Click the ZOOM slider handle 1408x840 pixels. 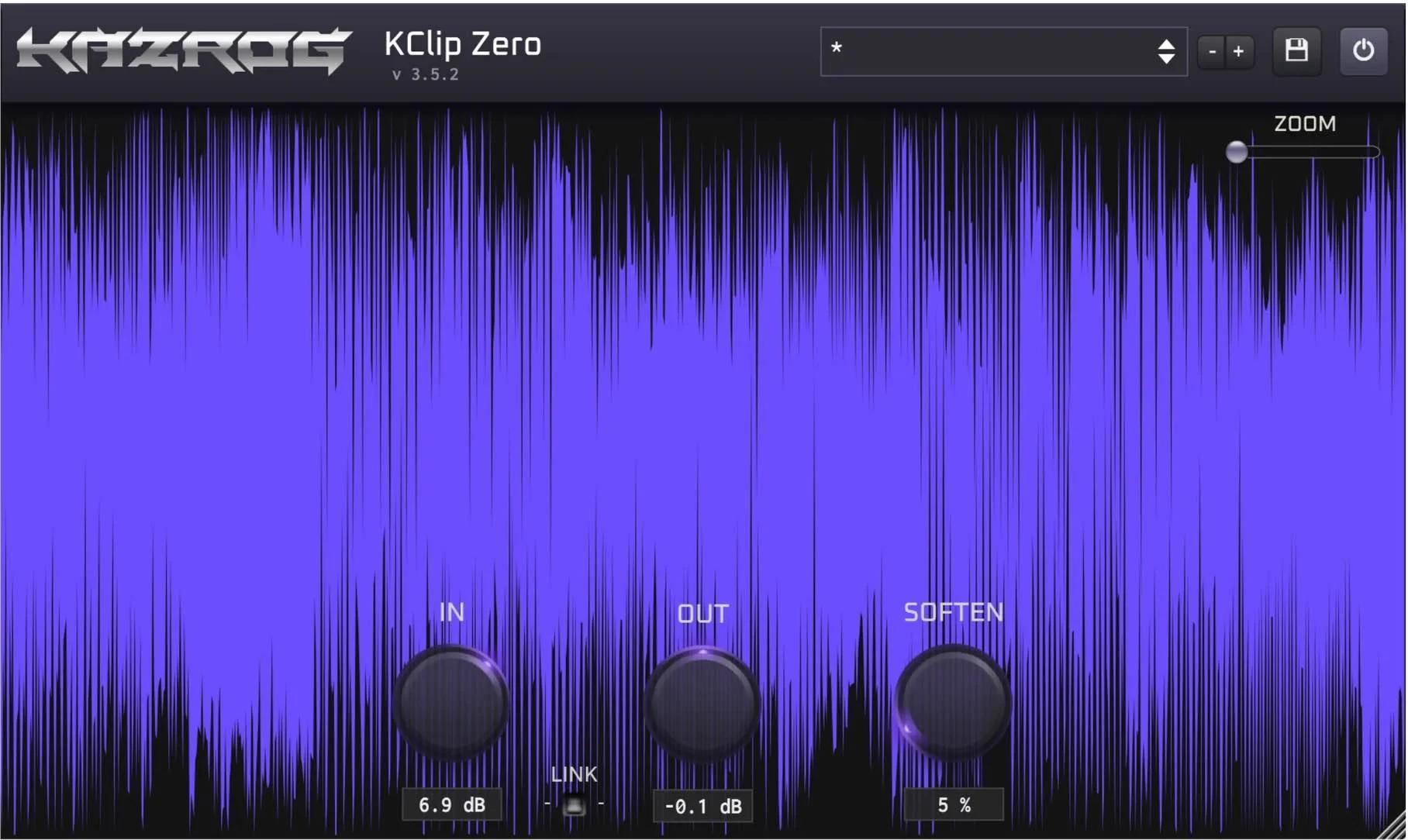point(1237,152)
